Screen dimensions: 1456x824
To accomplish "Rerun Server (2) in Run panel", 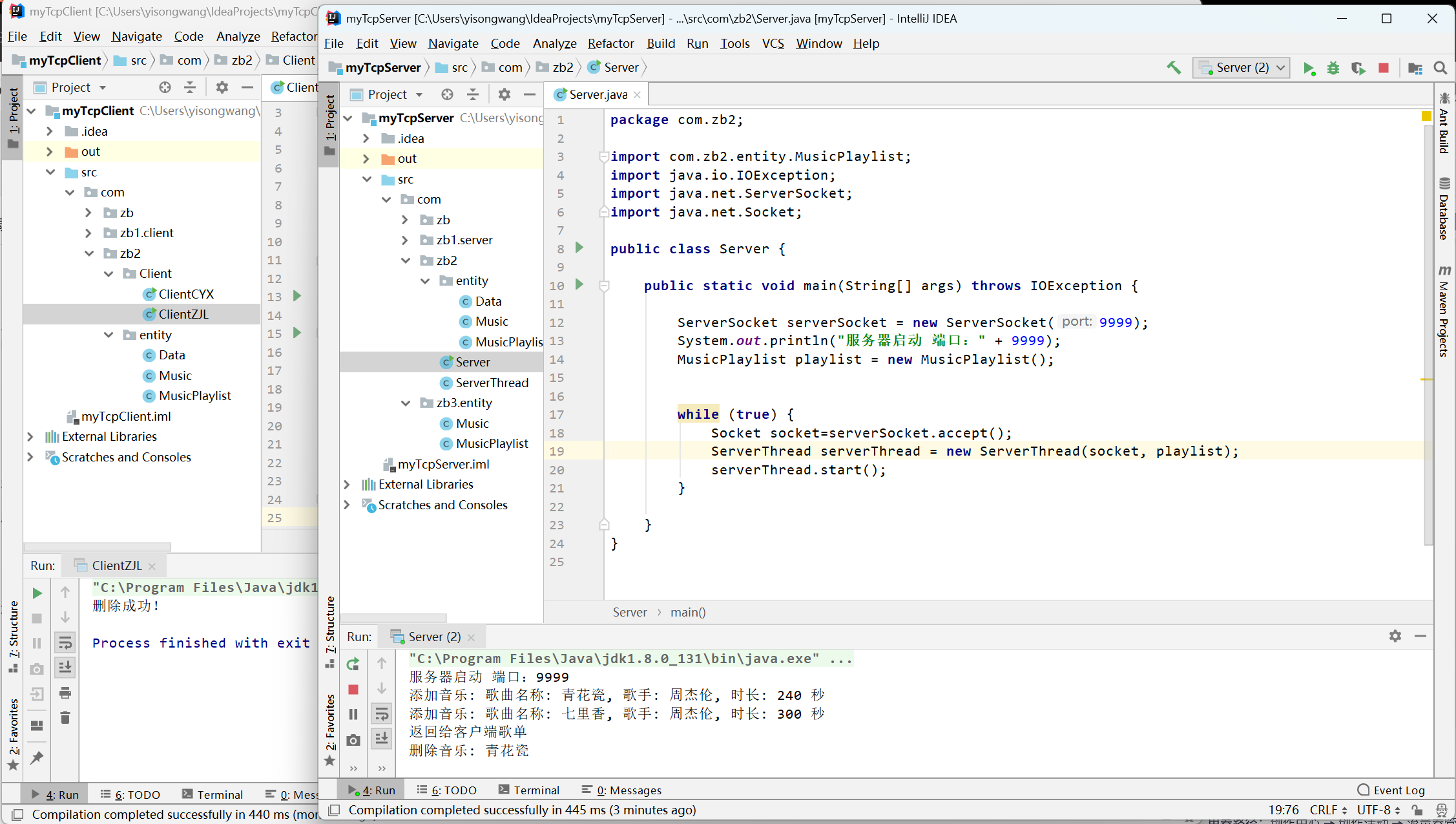I will (x=353, y=664).
